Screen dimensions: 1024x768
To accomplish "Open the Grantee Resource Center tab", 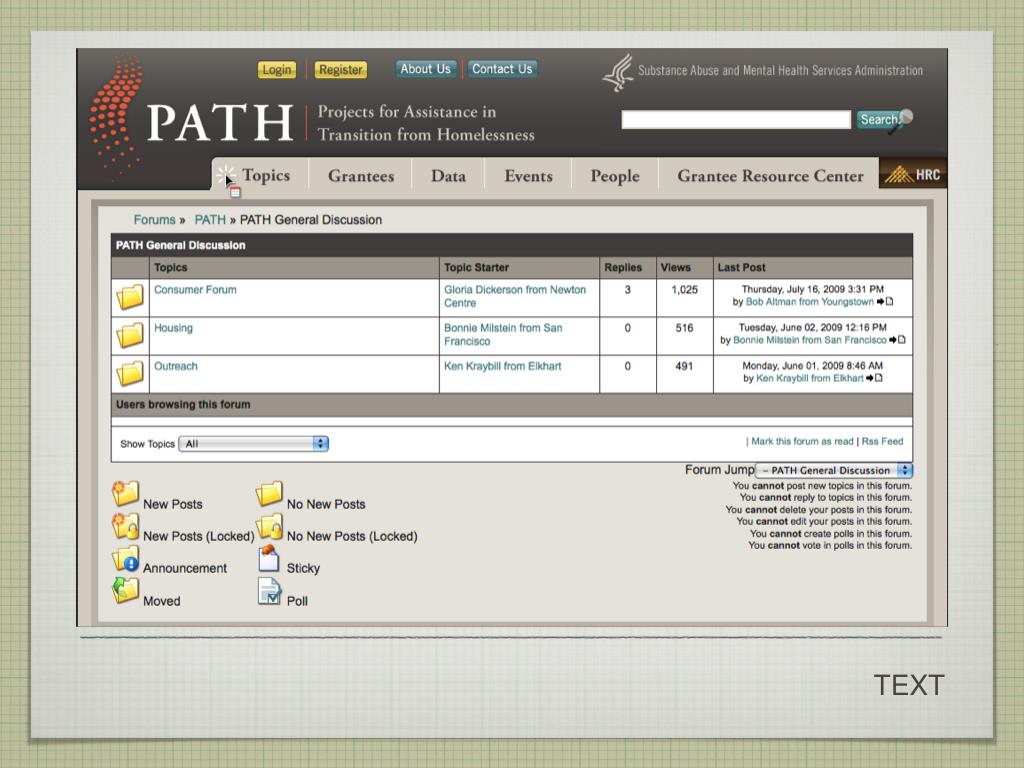I will pyautogui.click(x=770, y=176).
